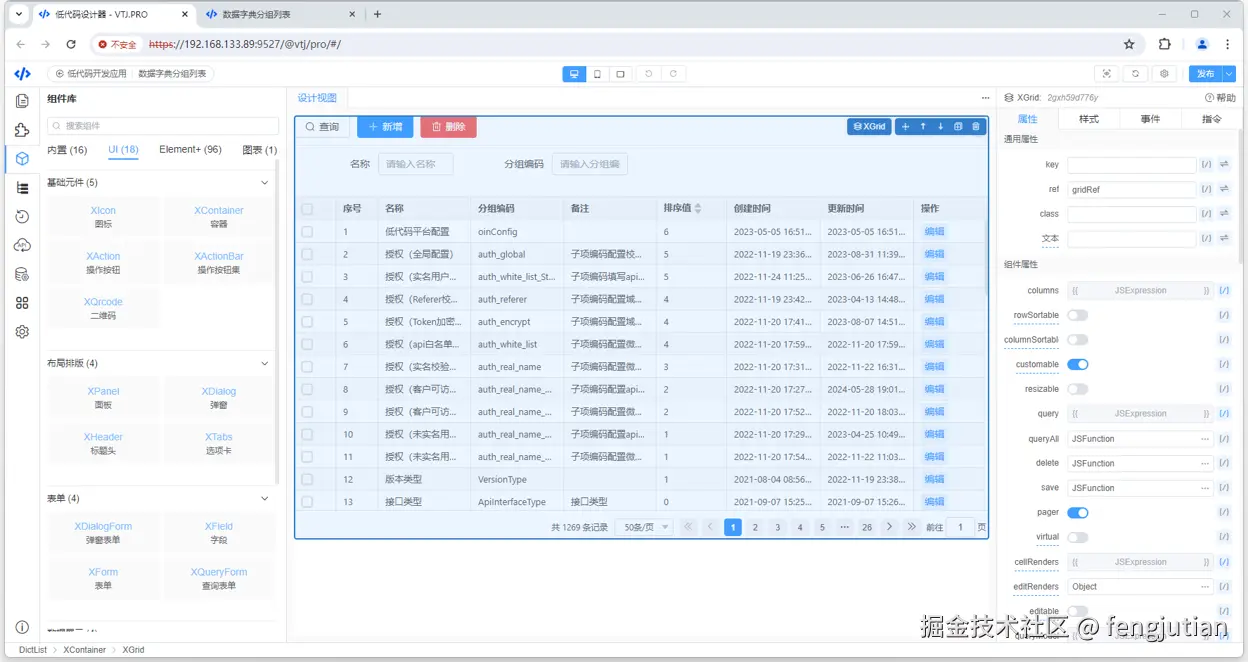This screenshot has width=1248, height=662.
Task: Click 编辑 link in row 1
Action: pos(934,232)
